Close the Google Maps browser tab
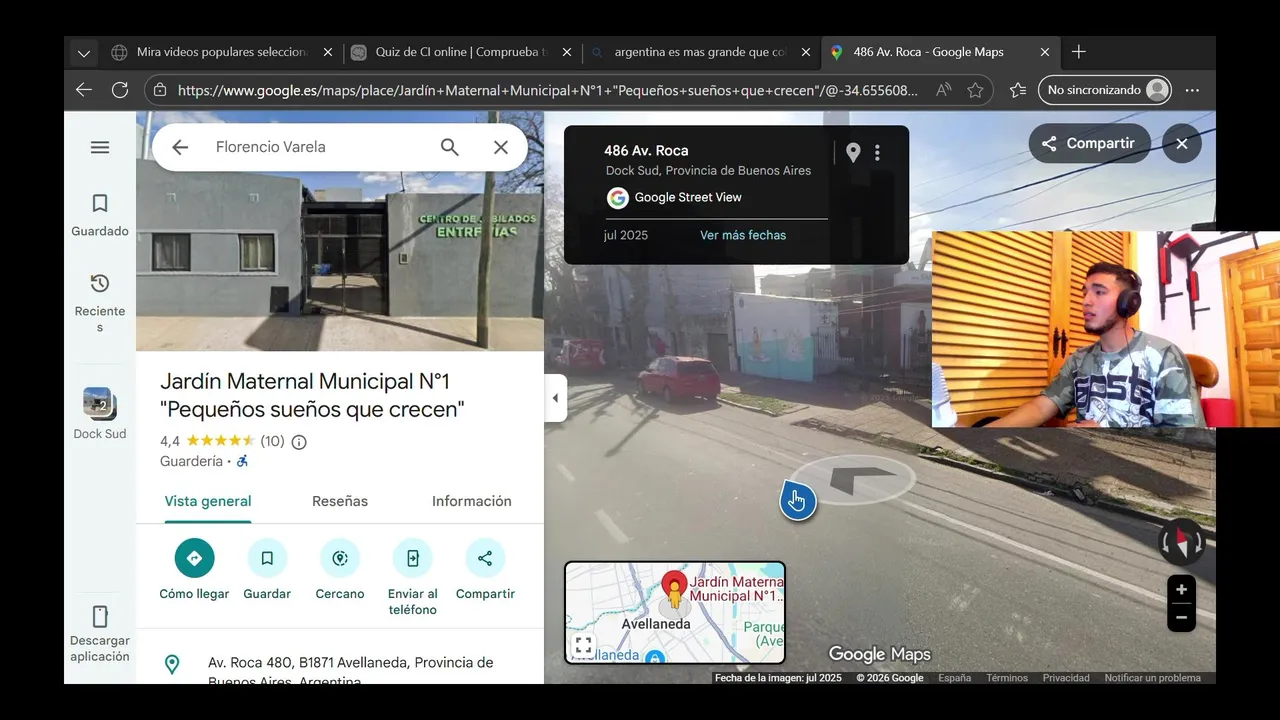Screen dimensions: 1280x720 pyautogui.click(x=1045, y=52)
